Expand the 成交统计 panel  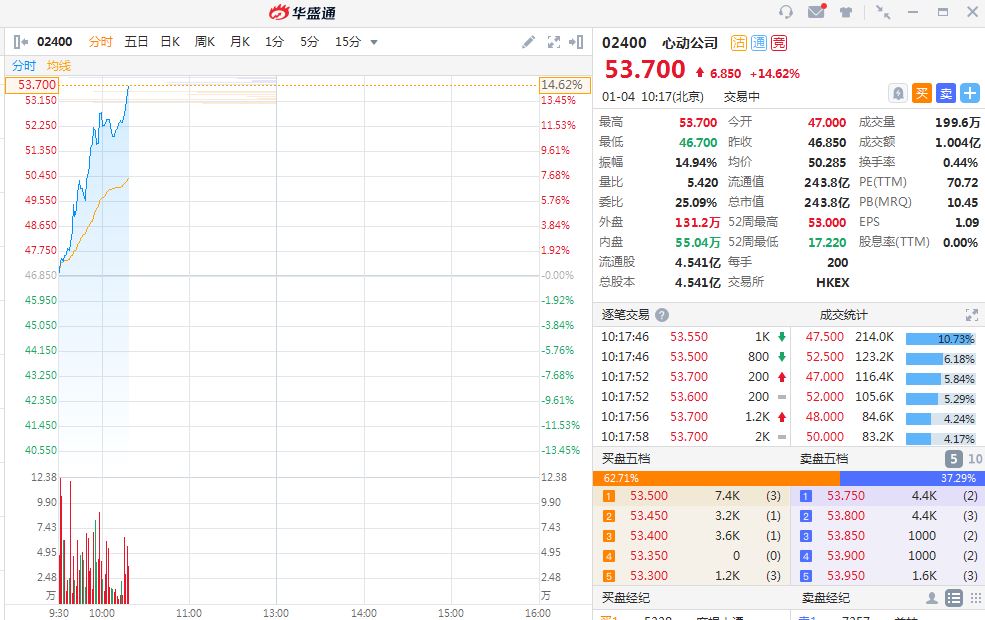click(x=971, y=314)
